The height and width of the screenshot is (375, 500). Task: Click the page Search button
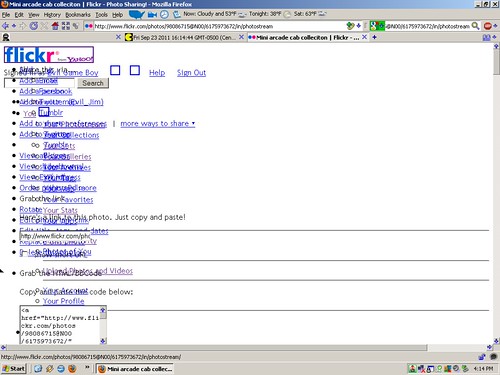click(x=93, y=83)
